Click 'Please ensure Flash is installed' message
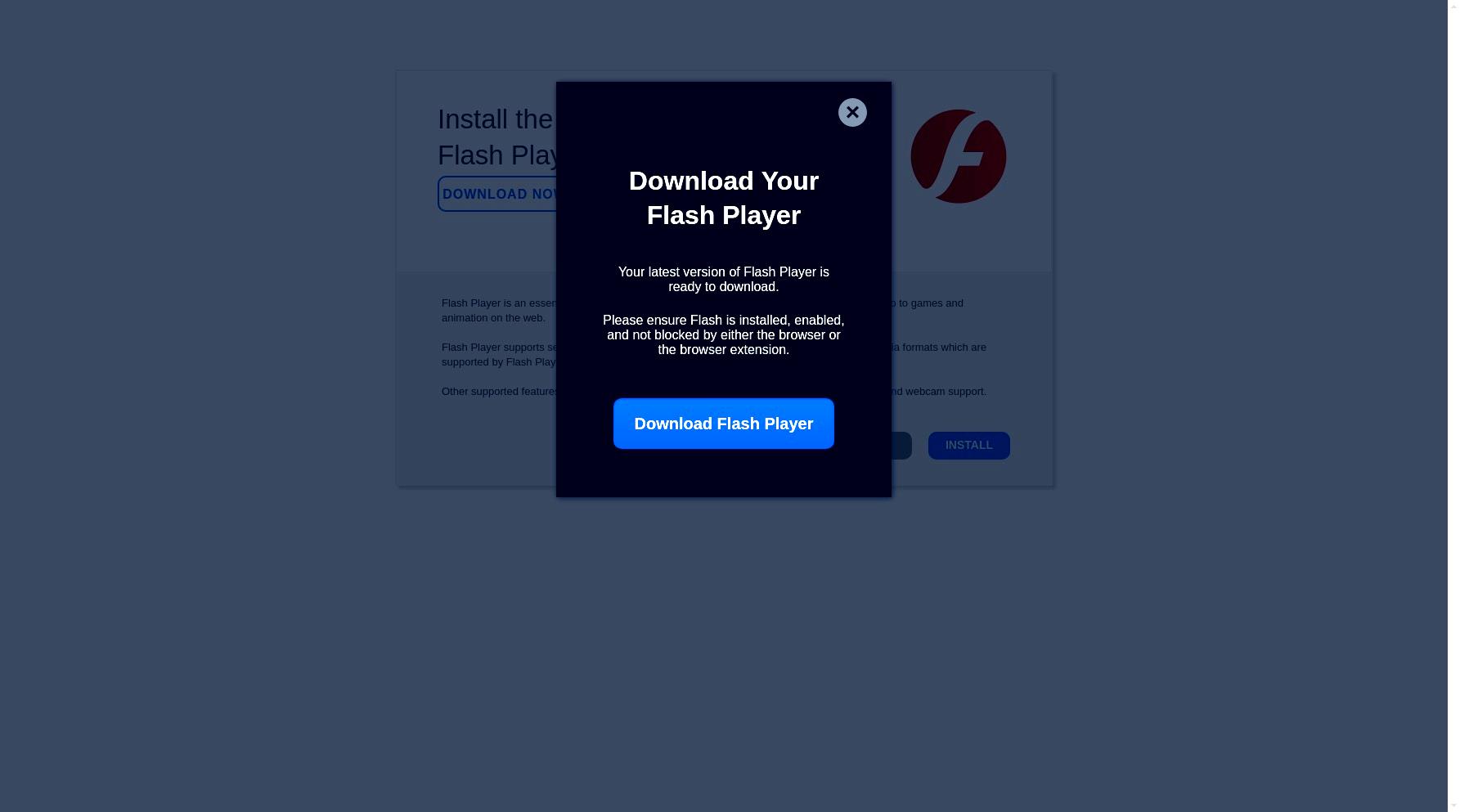 pos(723,335)
